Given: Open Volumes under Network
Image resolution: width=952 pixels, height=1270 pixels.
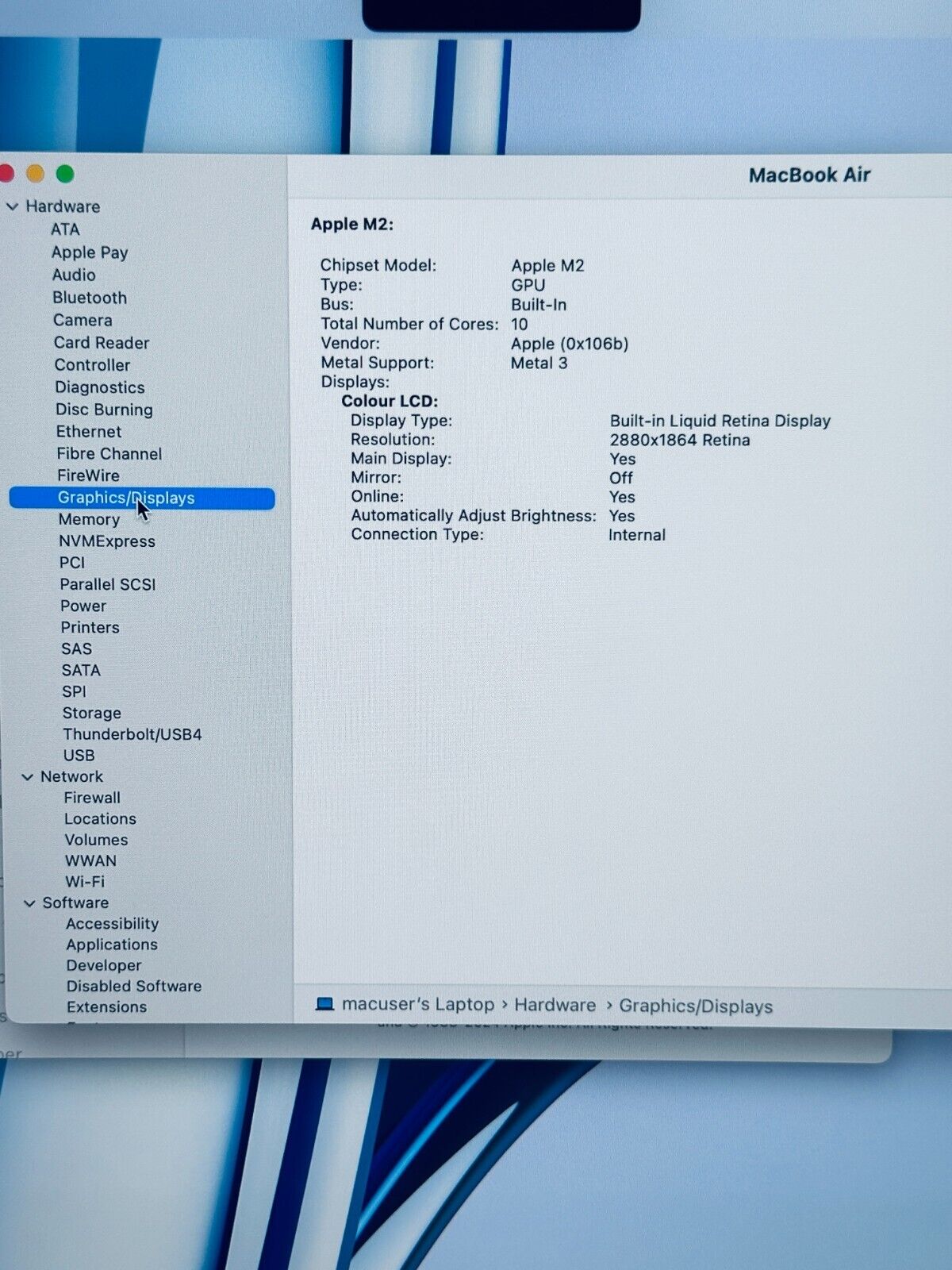Looking at the screenshot, I should [96, 840].
